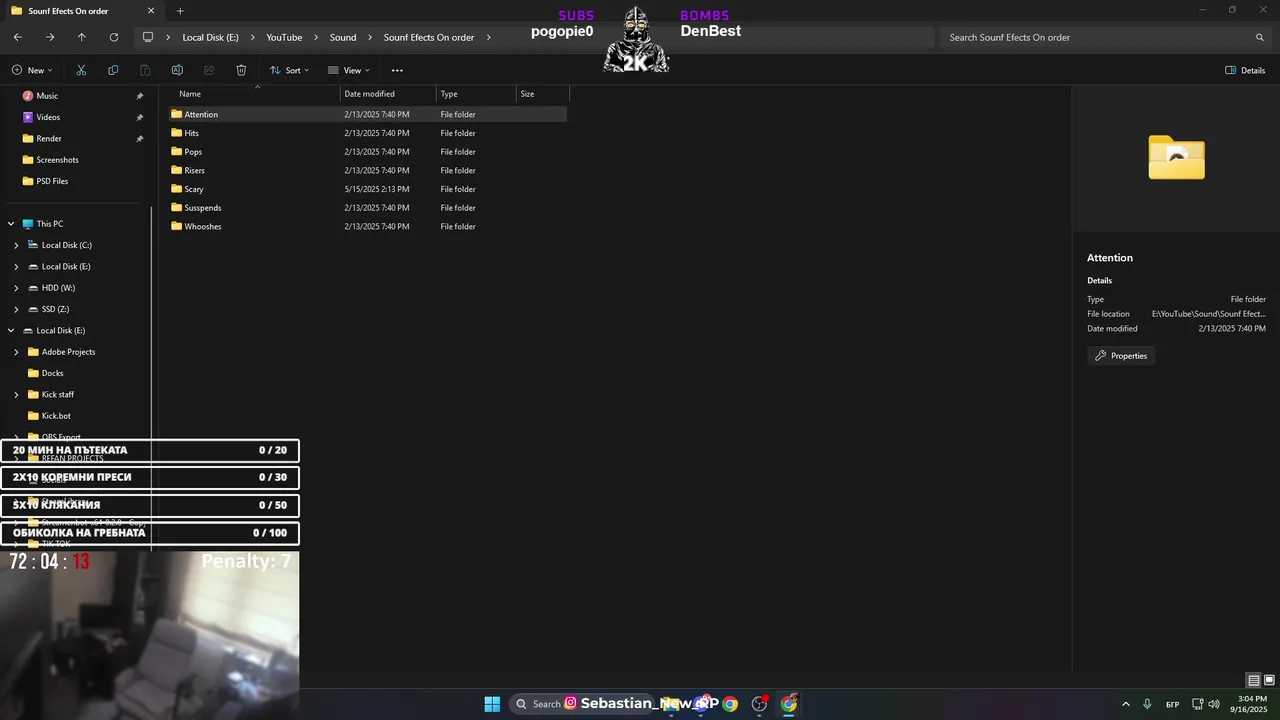1280x720 pixels.
Task: Add a new Explorer tab
Action: point(180,11)
